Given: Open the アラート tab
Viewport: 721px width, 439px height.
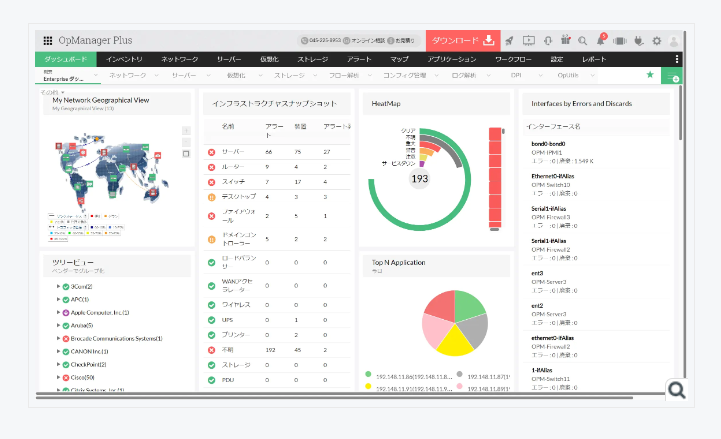Looking at the screenshot, I should [359, 59].
